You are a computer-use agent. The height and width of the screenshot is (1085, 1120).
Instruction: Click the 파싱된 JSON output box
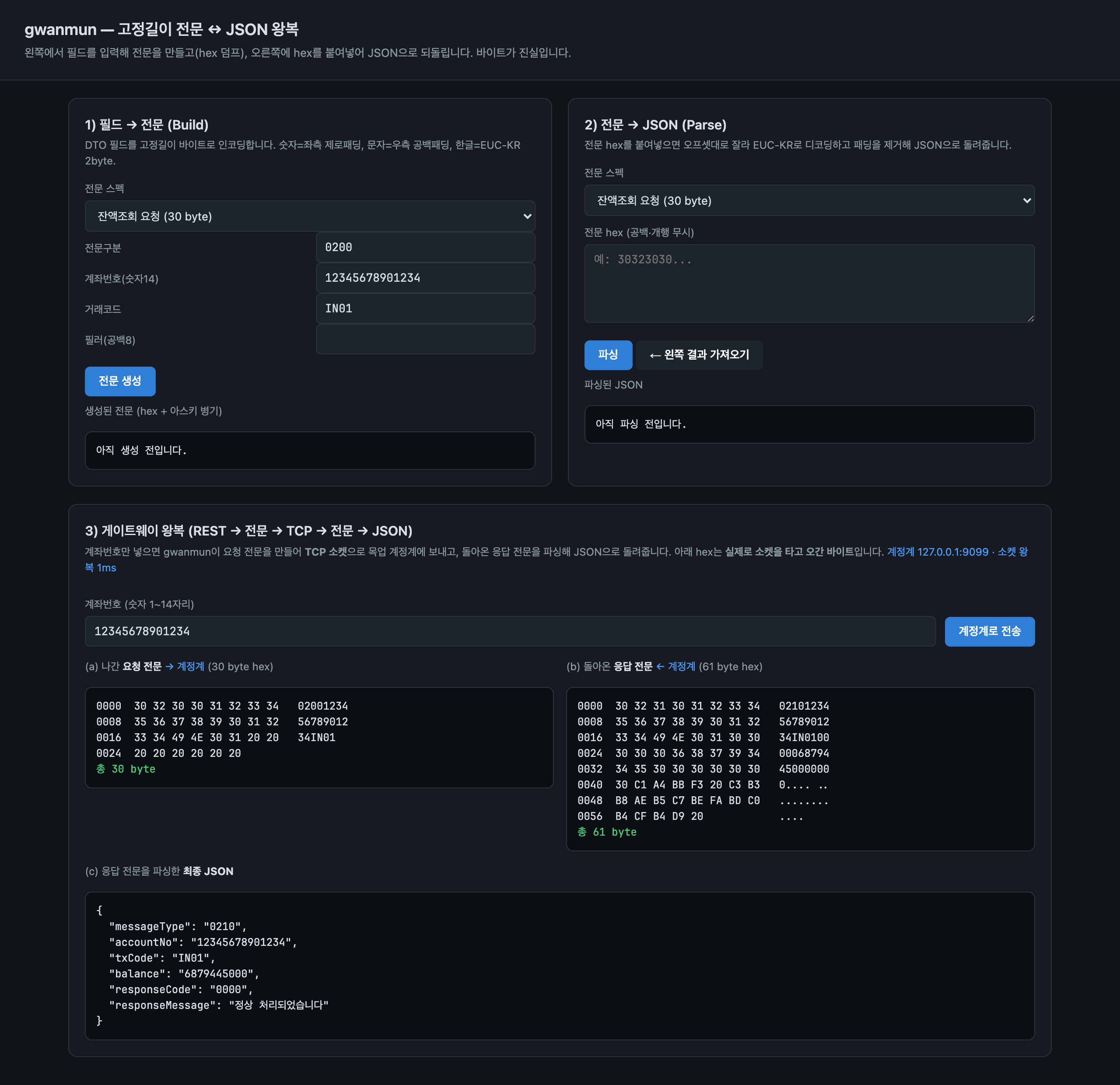(x=809, y=424)
